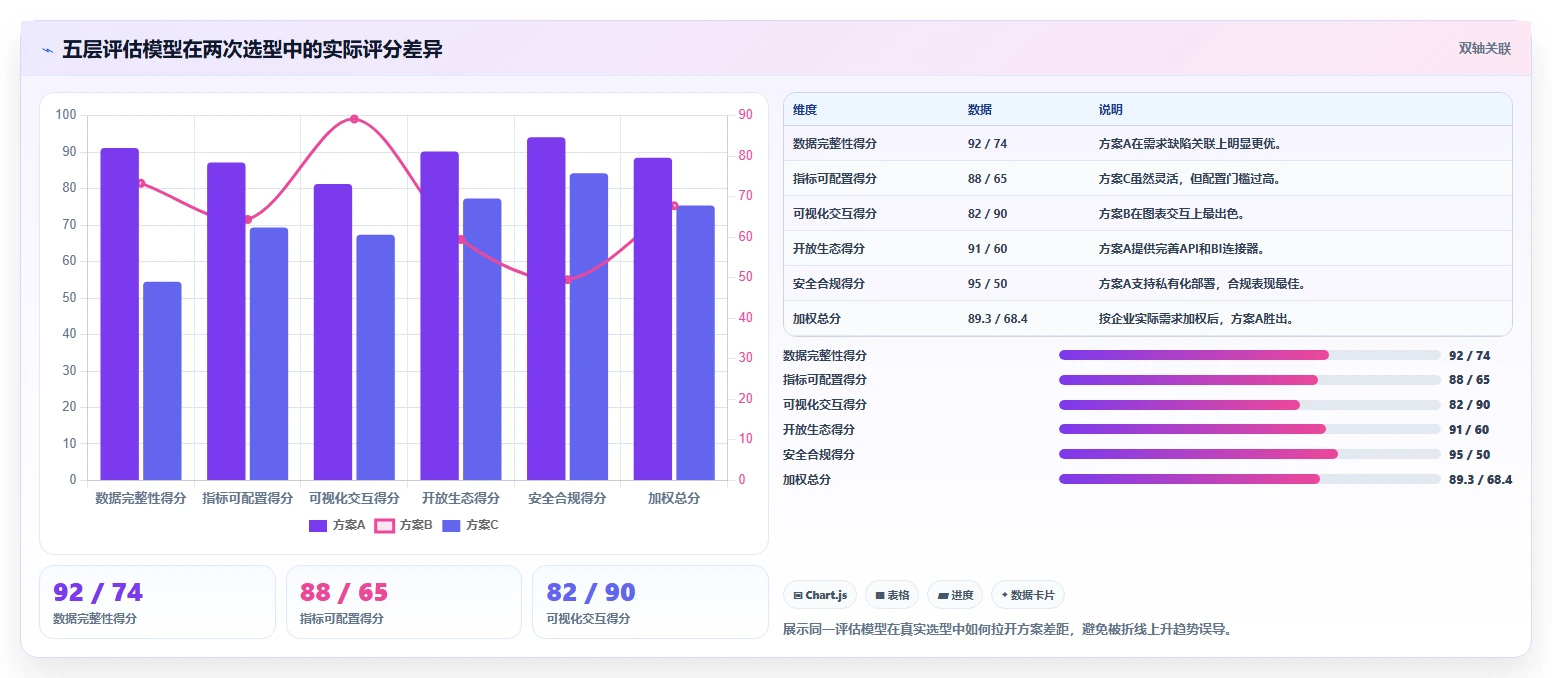Click the table cell showing 89.3 / 68.4

tap(998, 319)
